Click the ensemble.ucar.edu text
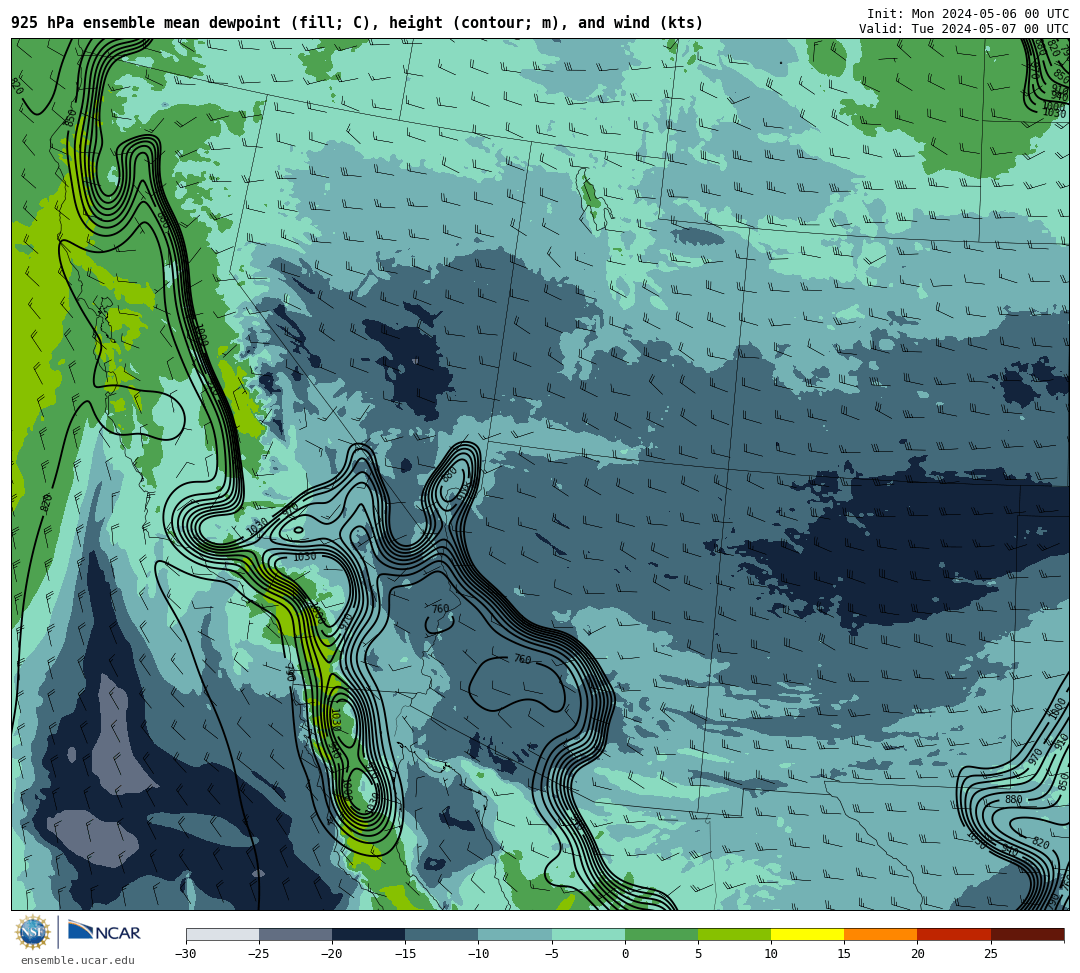 click(78, 960)
